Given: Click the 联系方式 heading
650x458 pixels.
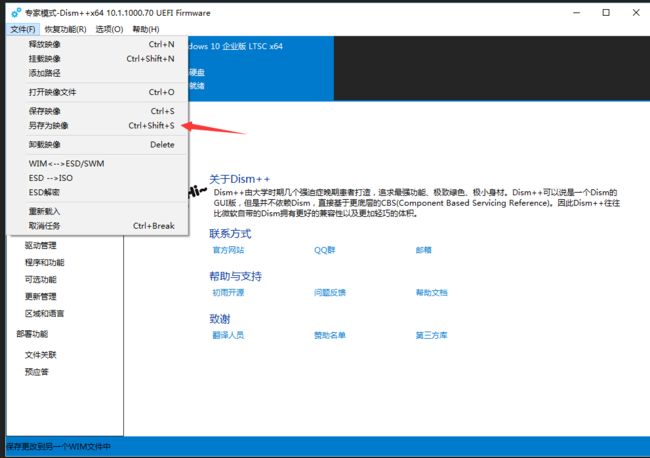Looking at the screenshot, I should click(230, 234).
